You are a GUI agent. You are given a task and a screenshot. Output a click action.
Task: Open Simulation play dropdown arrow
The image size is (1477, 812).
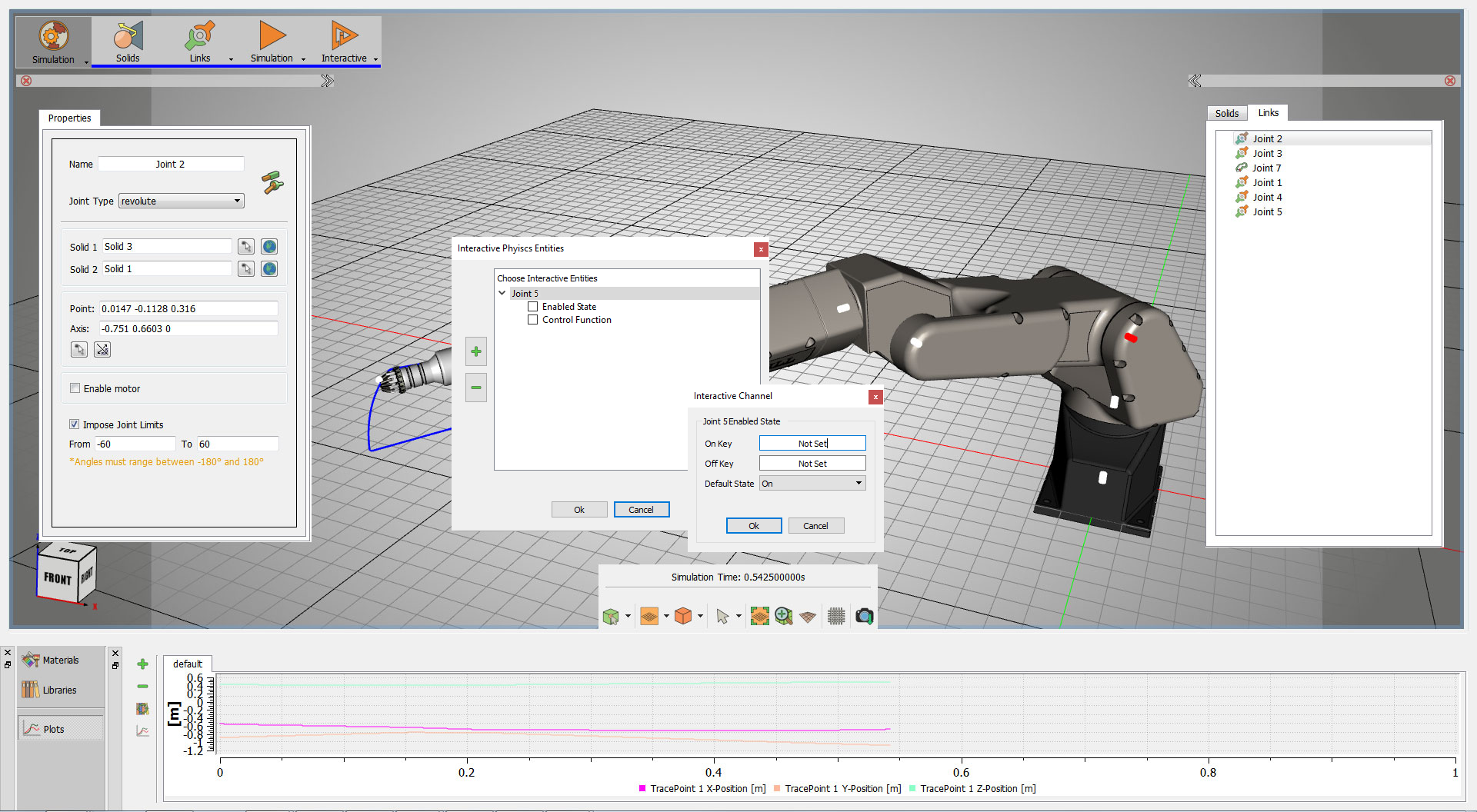[x=303, y=59]
